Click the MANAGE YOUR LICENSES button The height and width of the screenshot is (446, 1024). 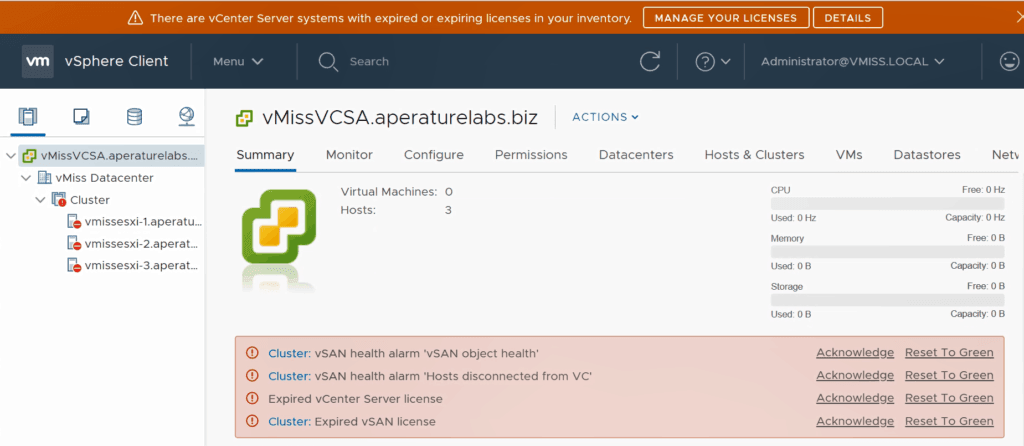click(726, 18)
